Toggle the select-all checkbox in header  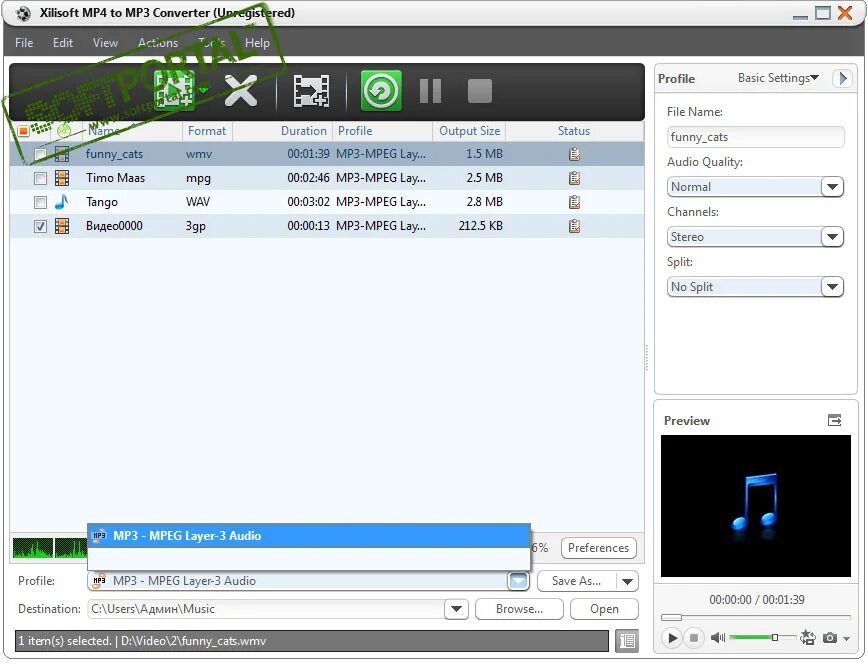point(23,131)
